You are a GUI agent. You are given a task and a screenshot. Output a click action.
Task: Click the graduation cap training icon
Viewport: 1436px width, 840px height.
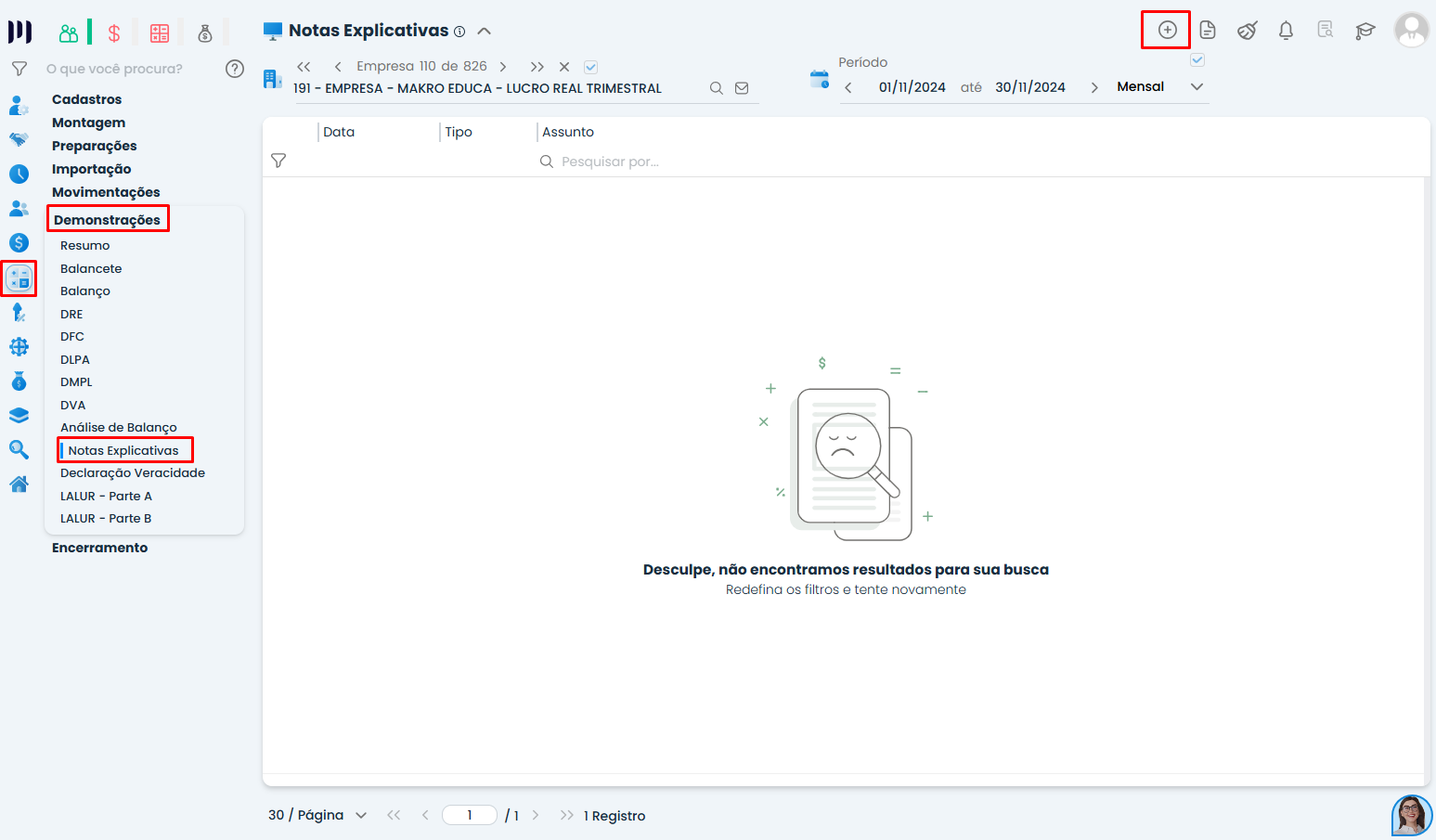pos(1365,31)
